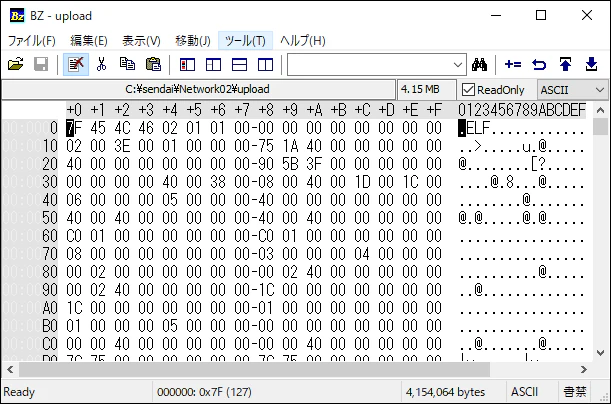Open the ヘルプ(H) menu
611x404 pixels.
pos(302,41)
